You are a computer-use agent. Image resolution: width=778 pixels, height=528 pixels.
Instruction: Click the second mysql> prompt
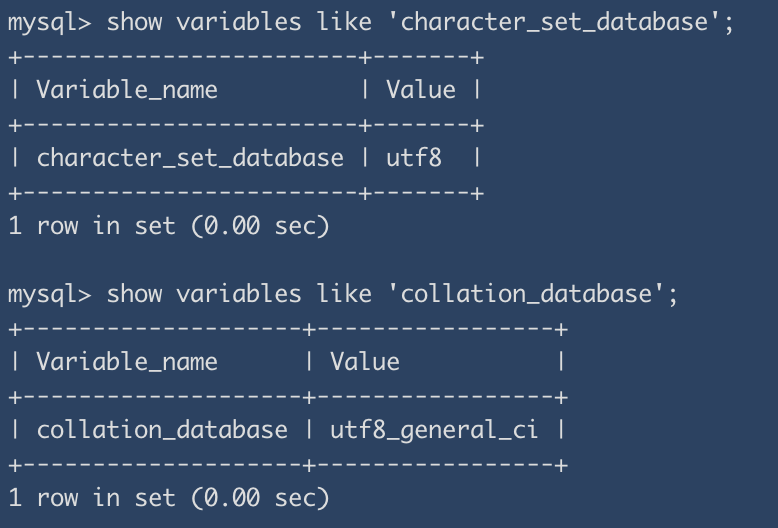click(50, 294)
